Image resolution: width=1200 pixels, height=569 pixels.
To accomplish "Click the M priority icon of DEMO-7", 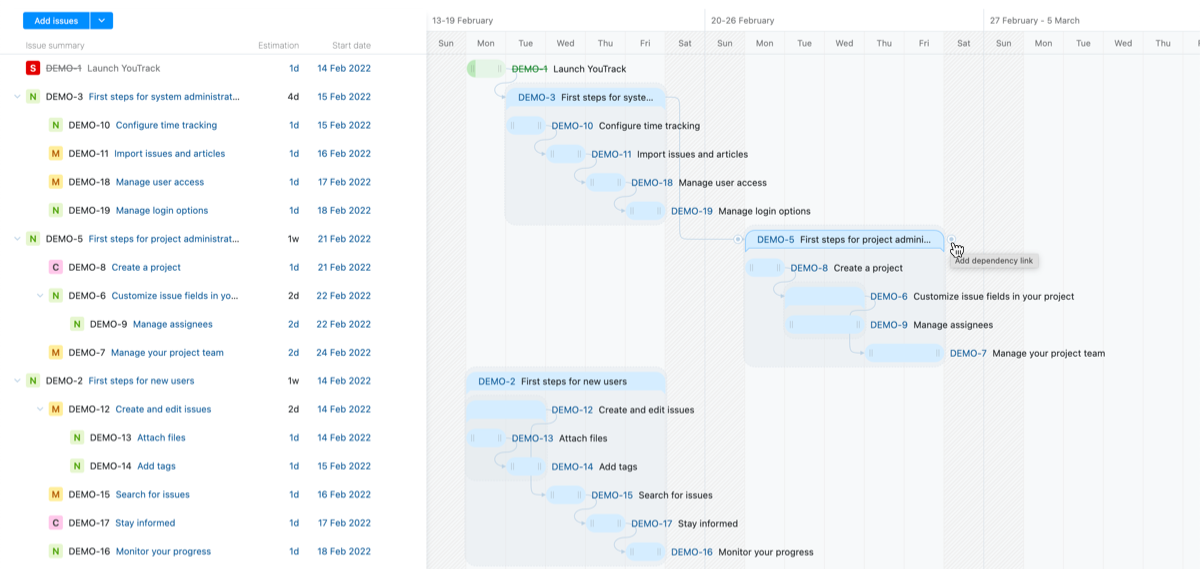I will pyautogui.click(x=56, y=353).
